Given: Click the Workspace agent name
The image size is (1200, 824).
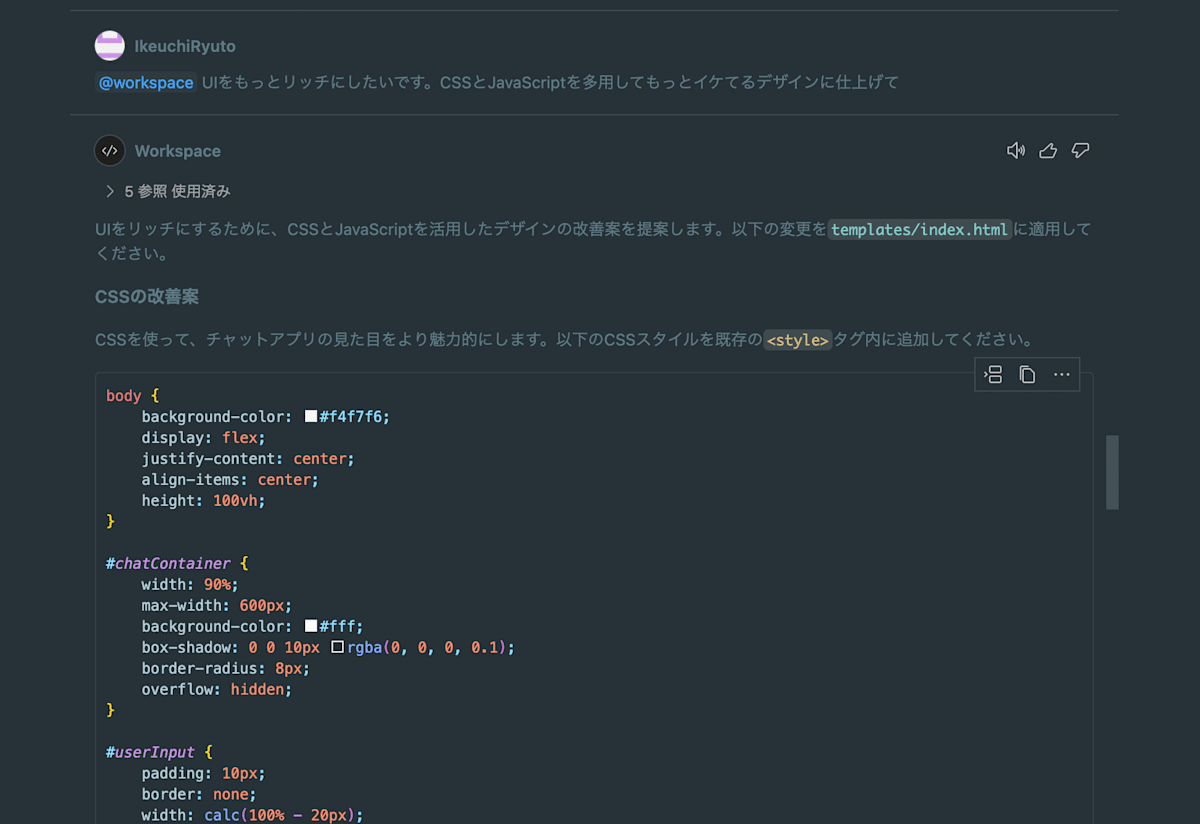Looking at the screenshot, I should pos(178,151).
